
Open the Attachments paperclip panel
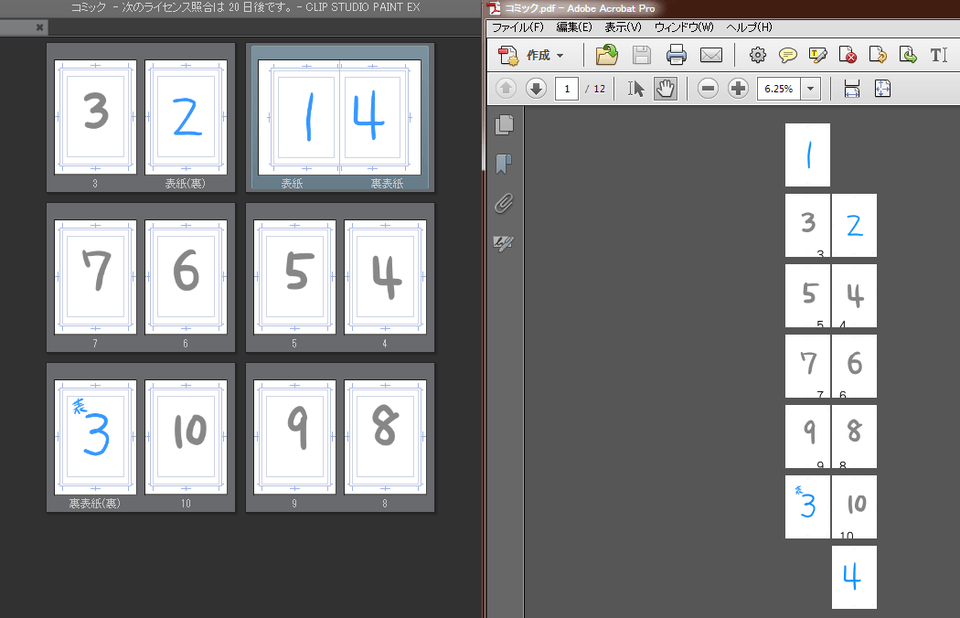(505, 203)
